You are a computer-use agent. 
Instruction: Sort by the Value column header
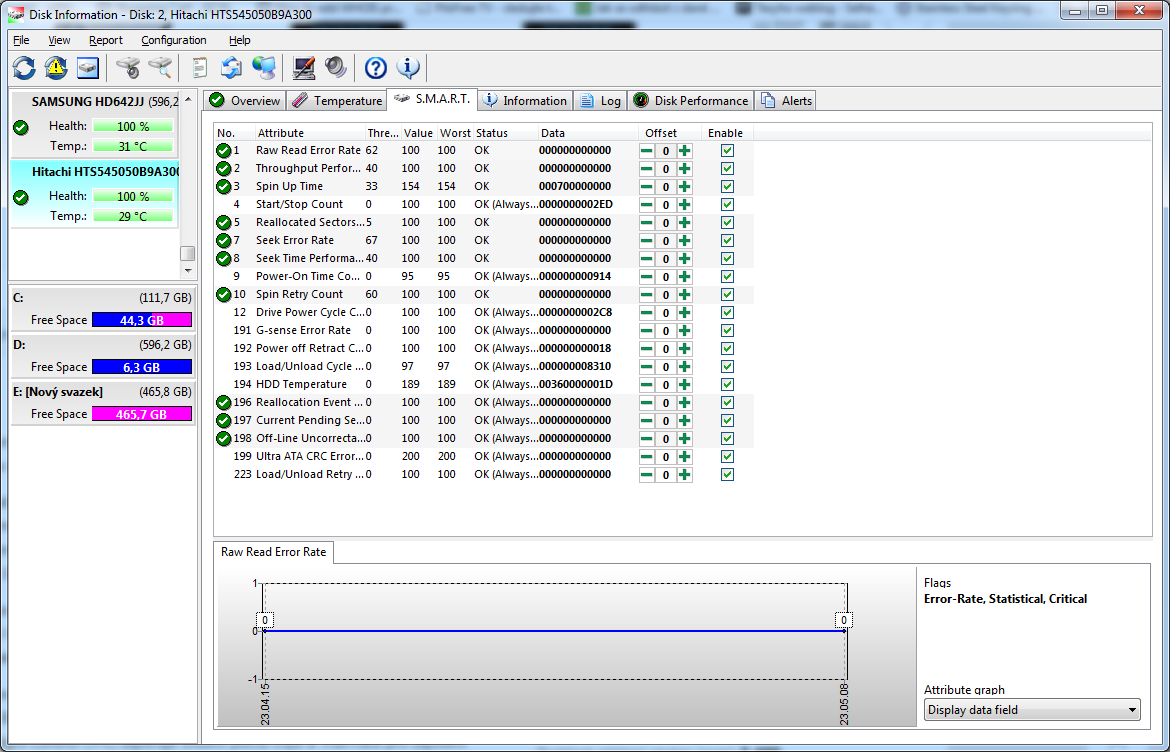click(x=418, y=133)
